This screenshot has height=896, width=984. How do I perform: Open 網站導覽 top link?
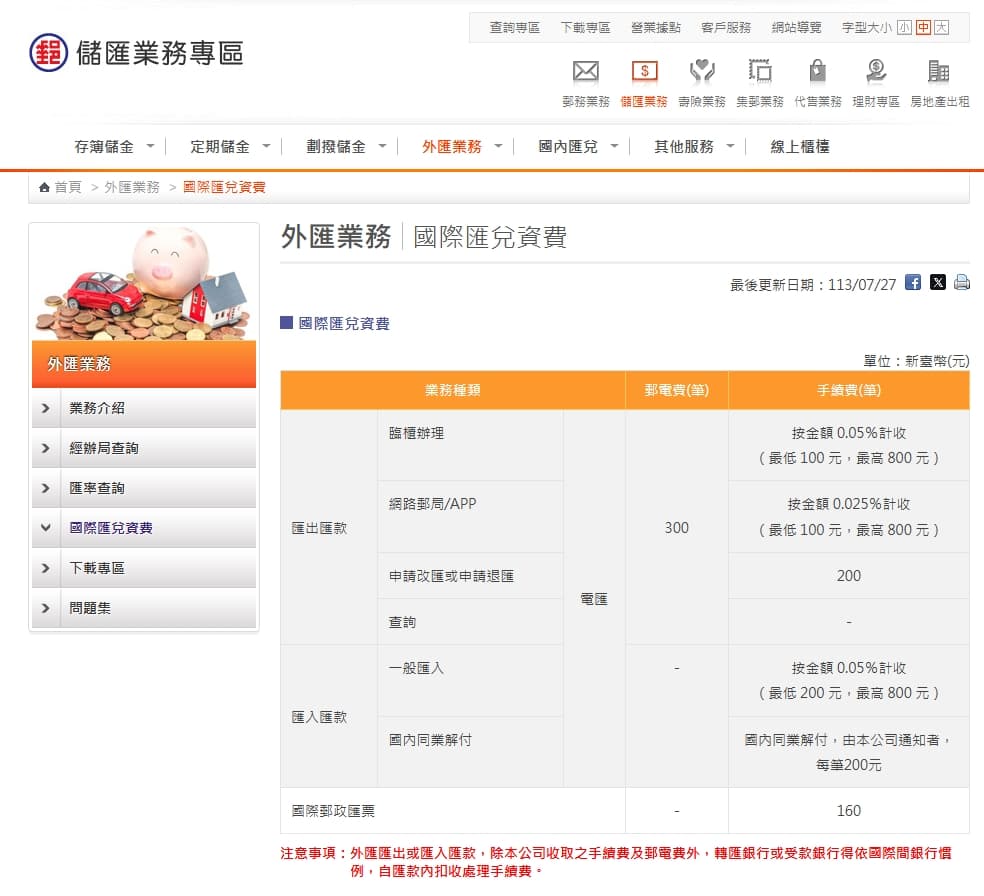pyautogui.click(x=796, y=28)
